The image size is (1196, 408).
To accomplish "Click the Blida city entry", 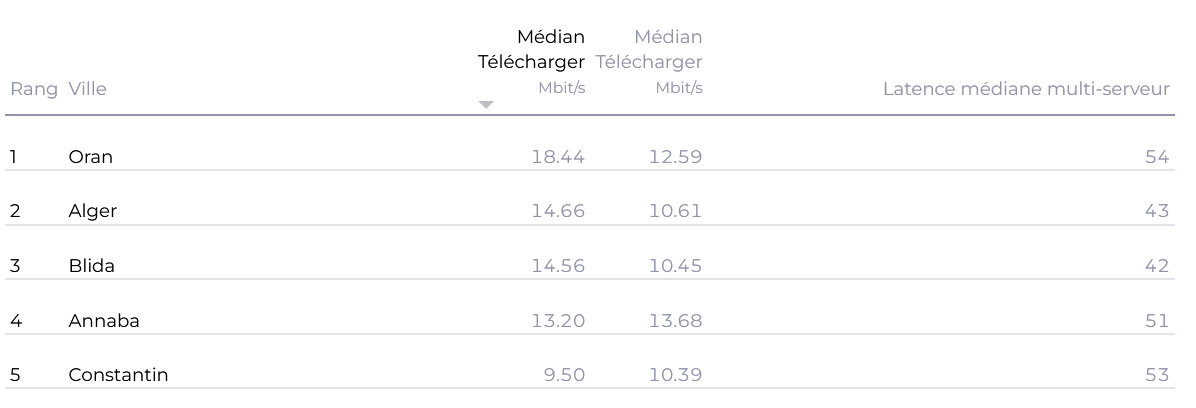I will [x=92, y=266].
